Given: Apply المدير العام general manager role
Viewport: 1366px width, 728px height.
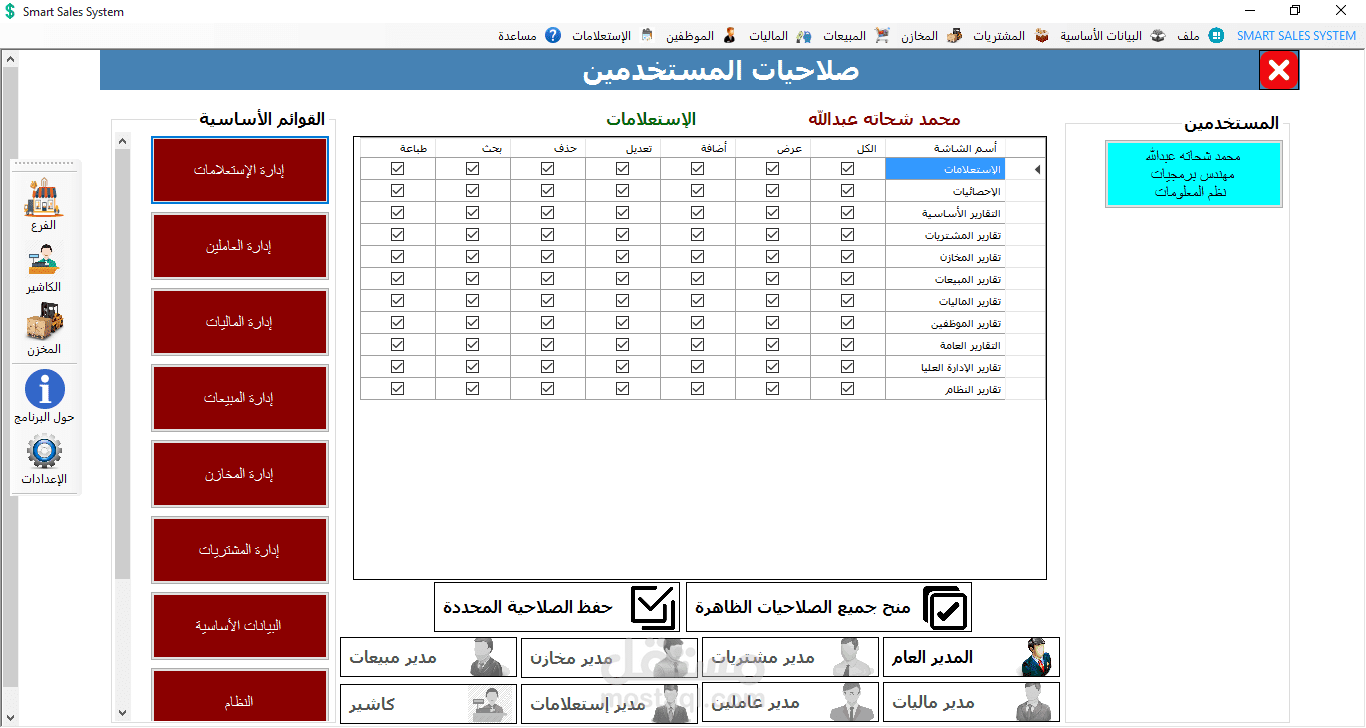Looking at the screenshot, I should (971, 657).
